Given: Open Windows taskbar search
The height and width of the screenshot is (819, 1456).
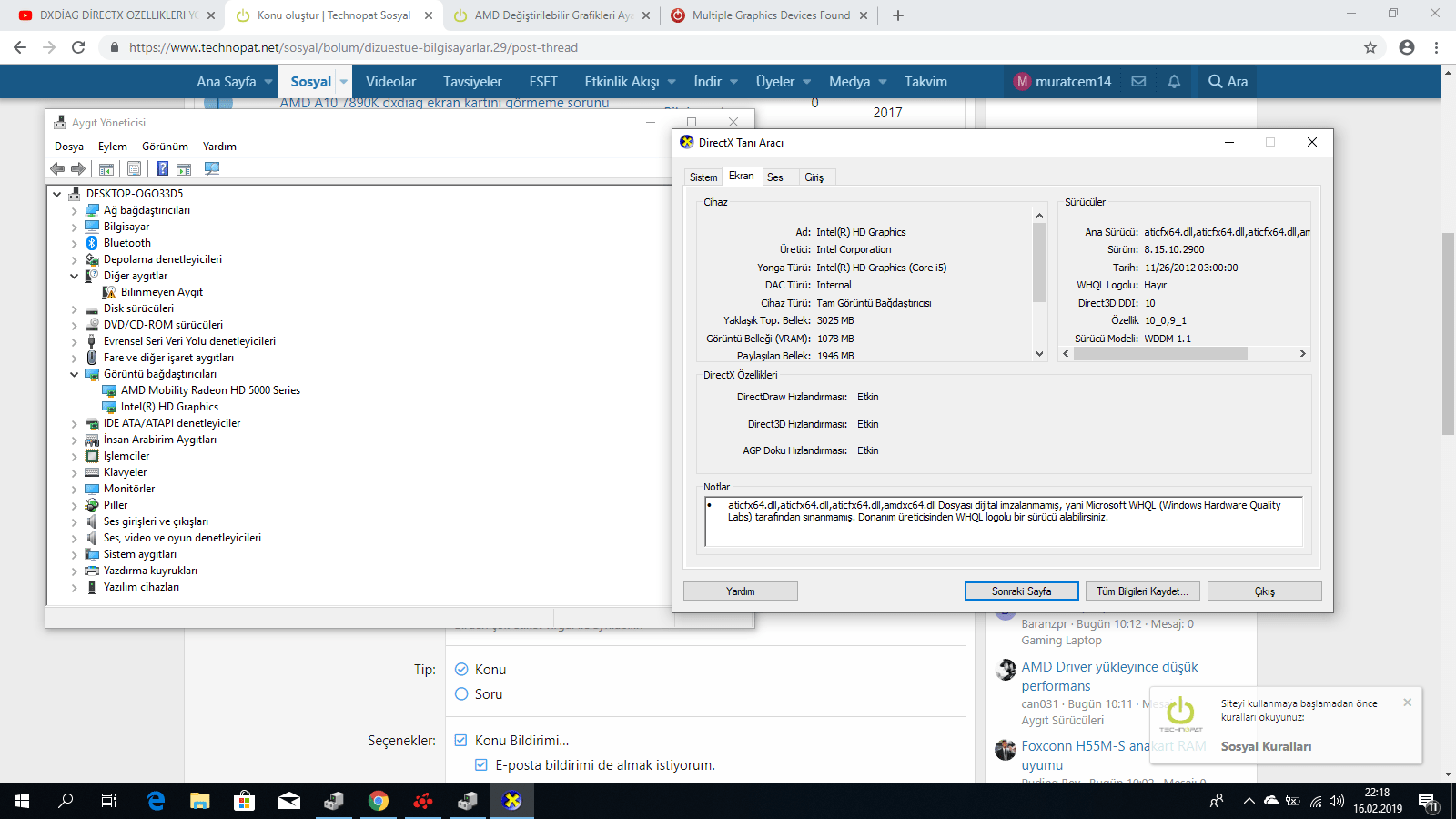Looking at the screenshot, I should click(66, 801).
